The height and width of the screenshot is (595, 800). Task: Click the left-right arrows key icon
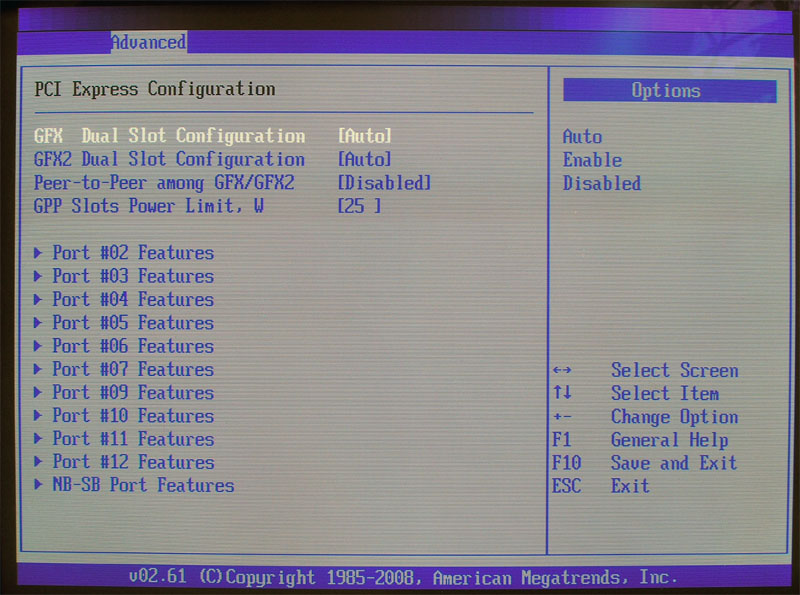(x=562, y=370)
